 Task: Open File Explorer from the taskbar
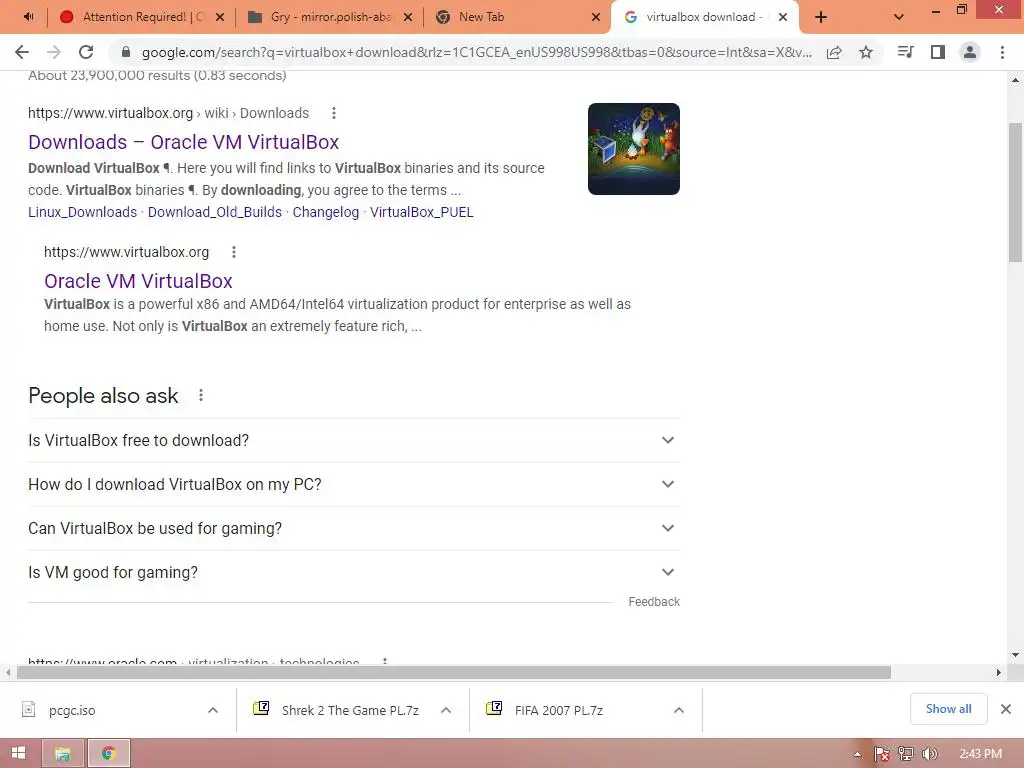[63, 754]
